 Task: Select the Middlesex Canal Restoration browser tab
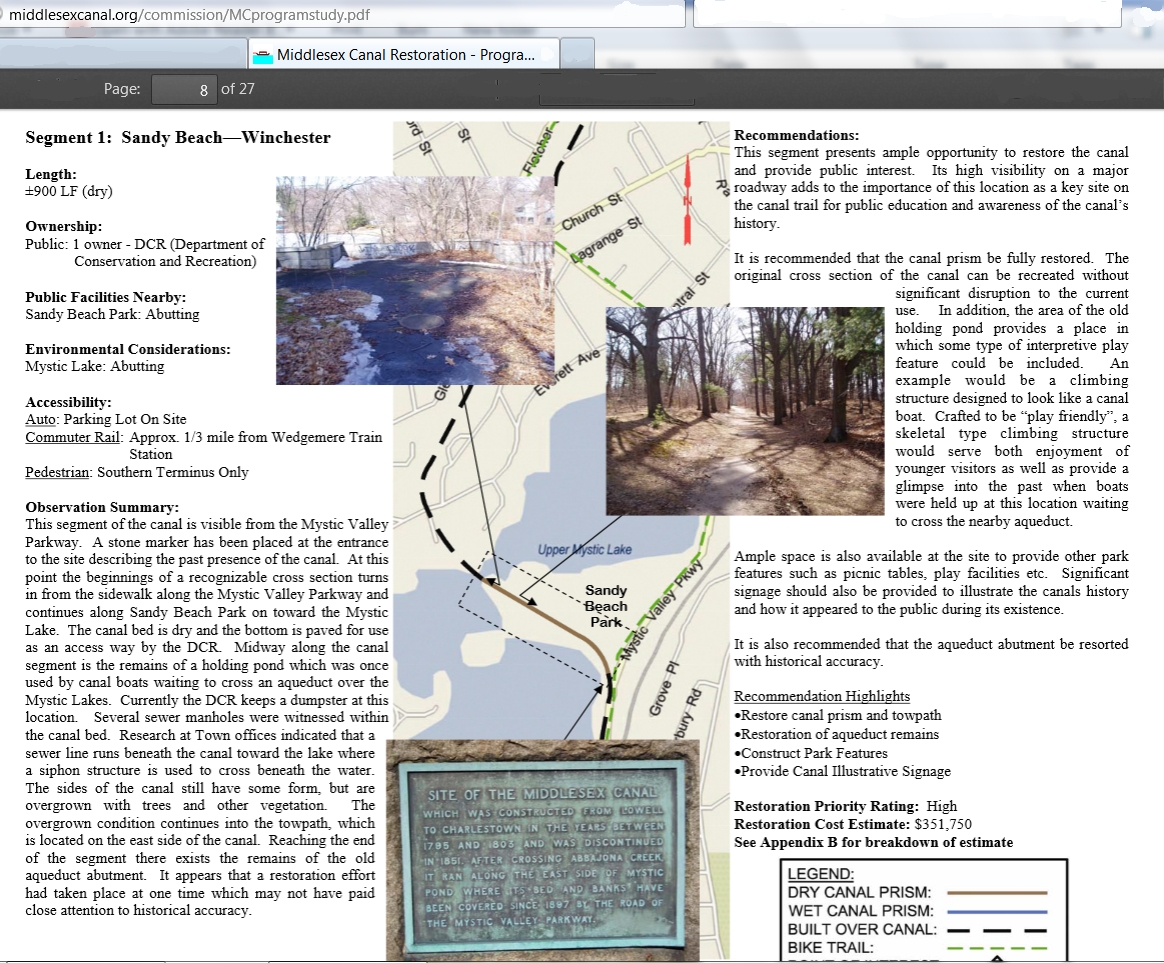[x=404, y=54]
